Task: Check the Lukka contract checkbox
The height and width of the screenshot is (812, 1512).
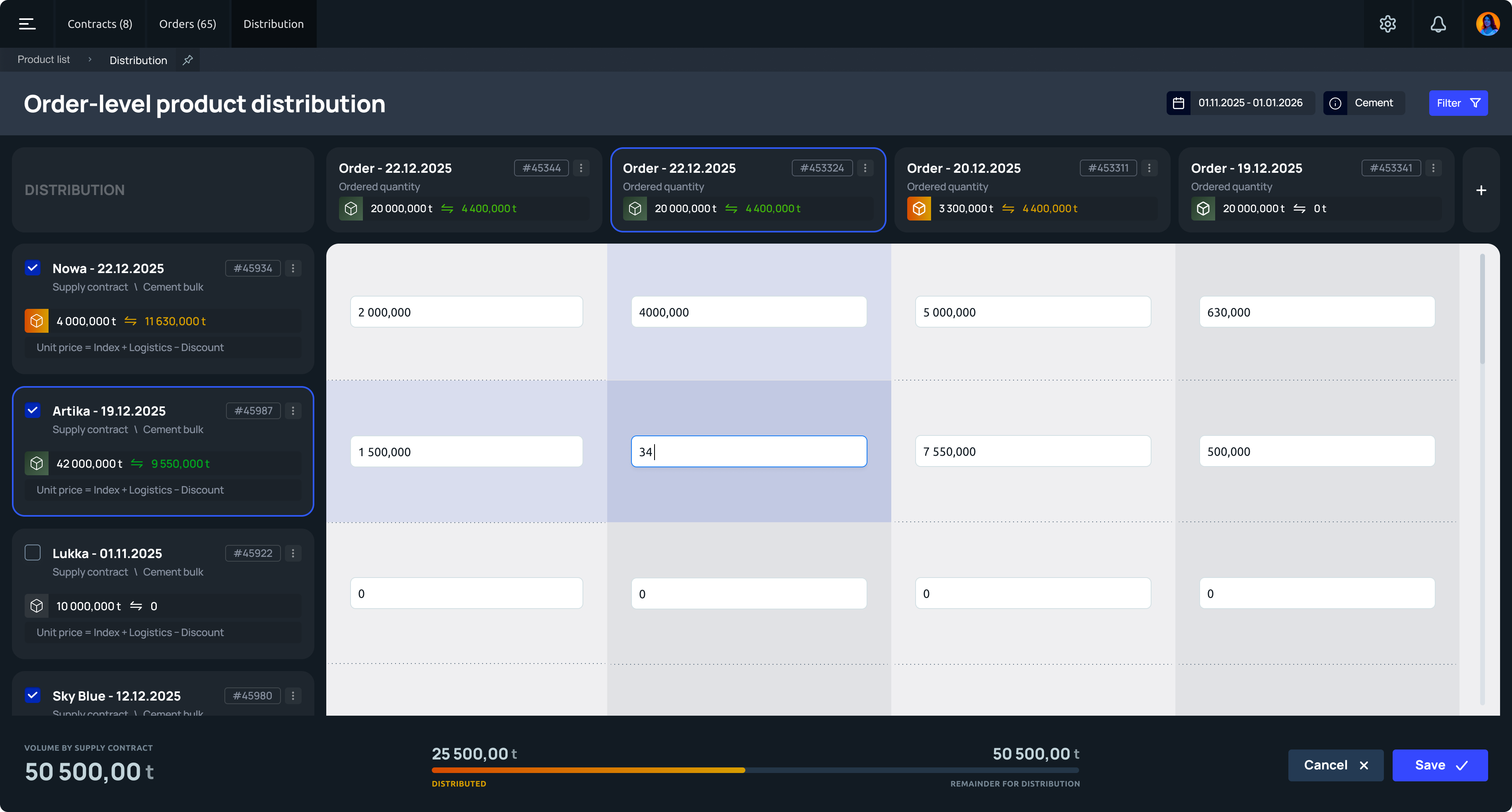Action: [33, 552]
